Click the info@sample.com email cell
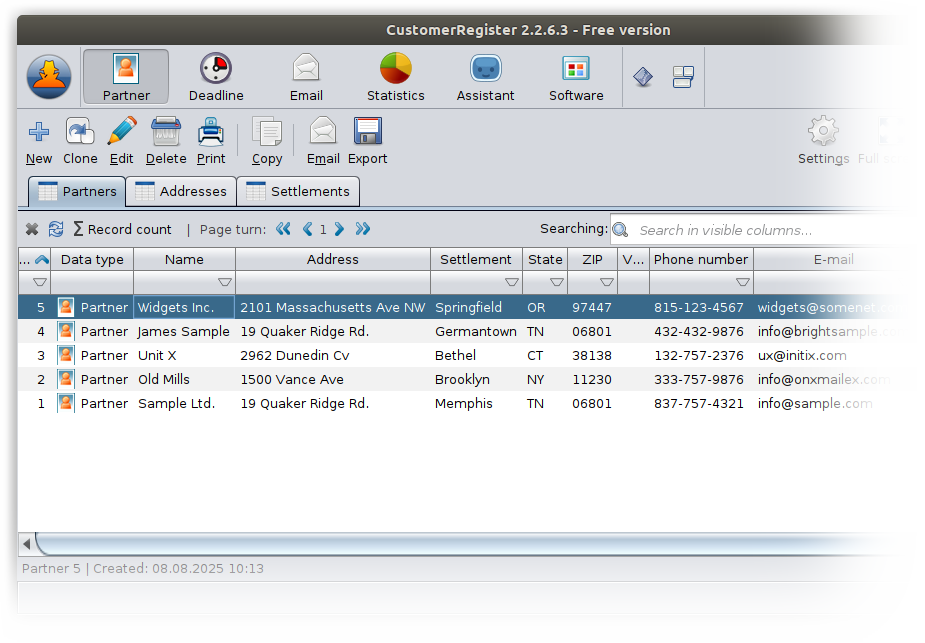This screenshot has height=643, width=925. tap(815, 403)
